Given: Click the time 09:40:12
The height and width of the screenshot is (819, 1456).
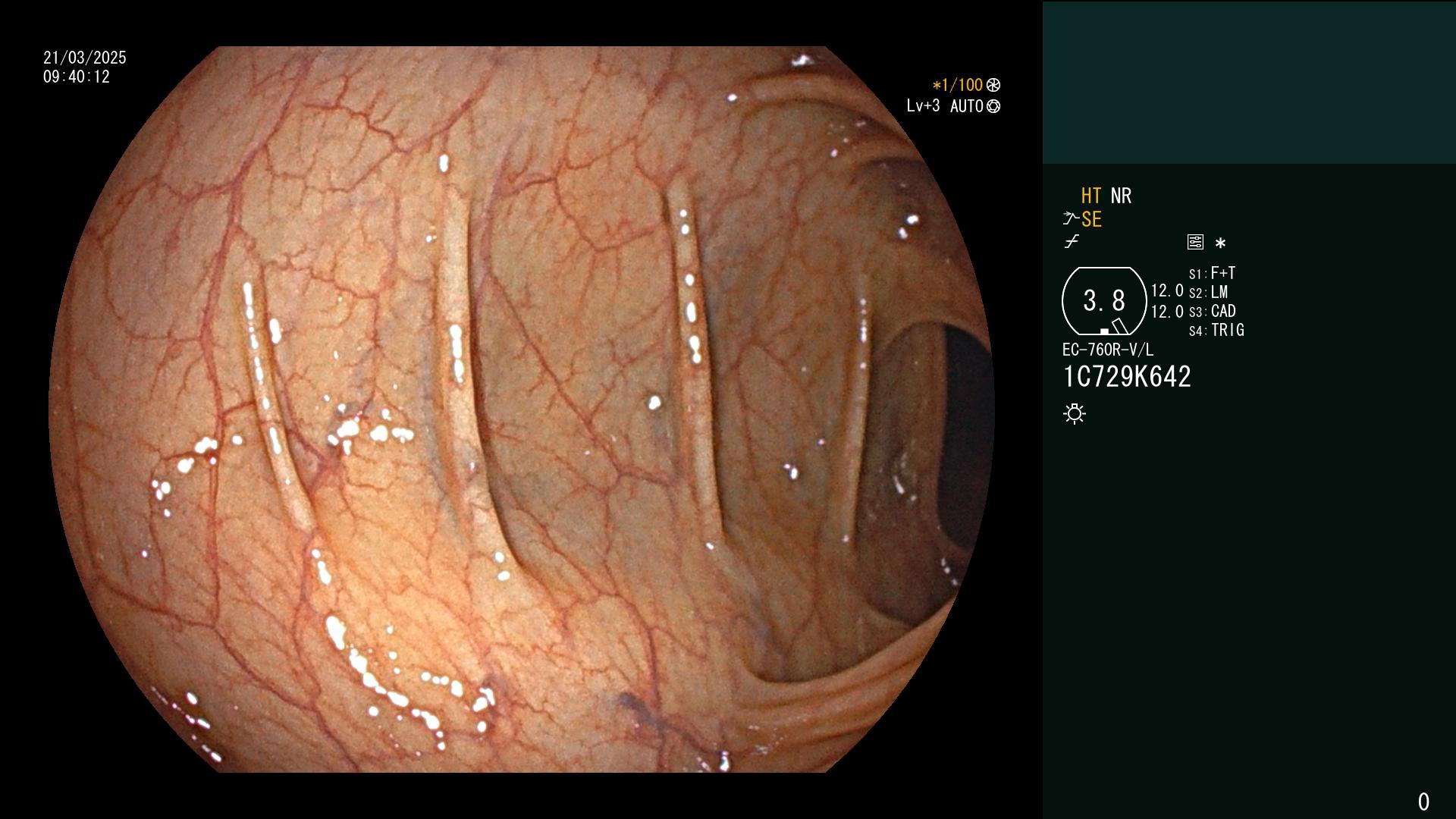Looking at the screenshot, I should tap(77, 77).
